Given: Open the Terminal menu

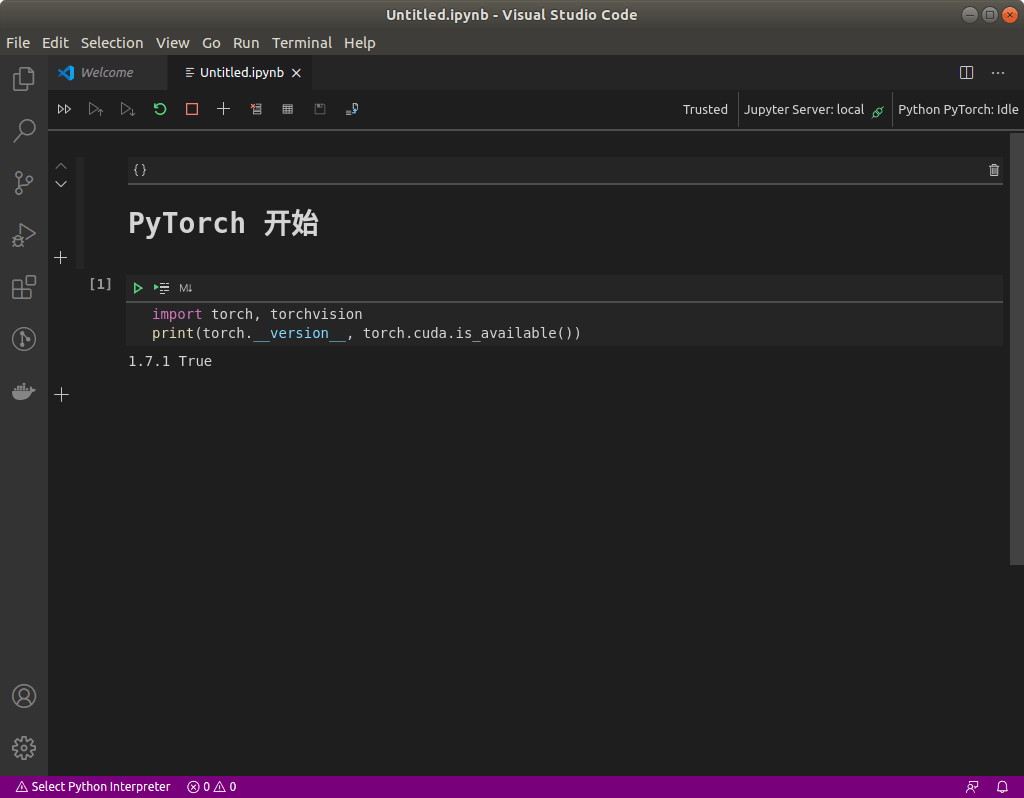Looking at the screenshot, I should click(302, 43).
